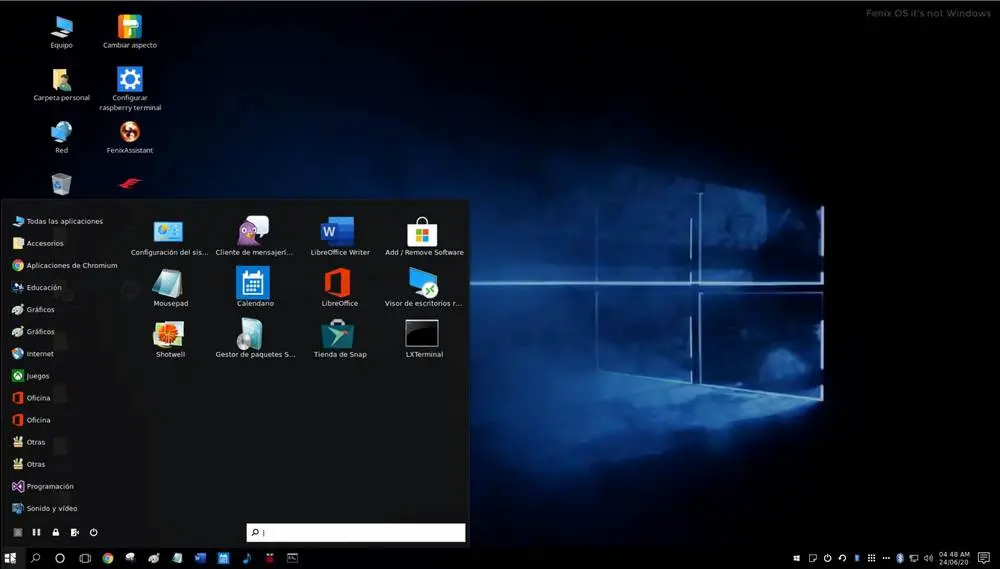Screen dimensions: 1000x569
Task: Launch the Pidgin Cliente de mensajería app
Action: point(254,237)
